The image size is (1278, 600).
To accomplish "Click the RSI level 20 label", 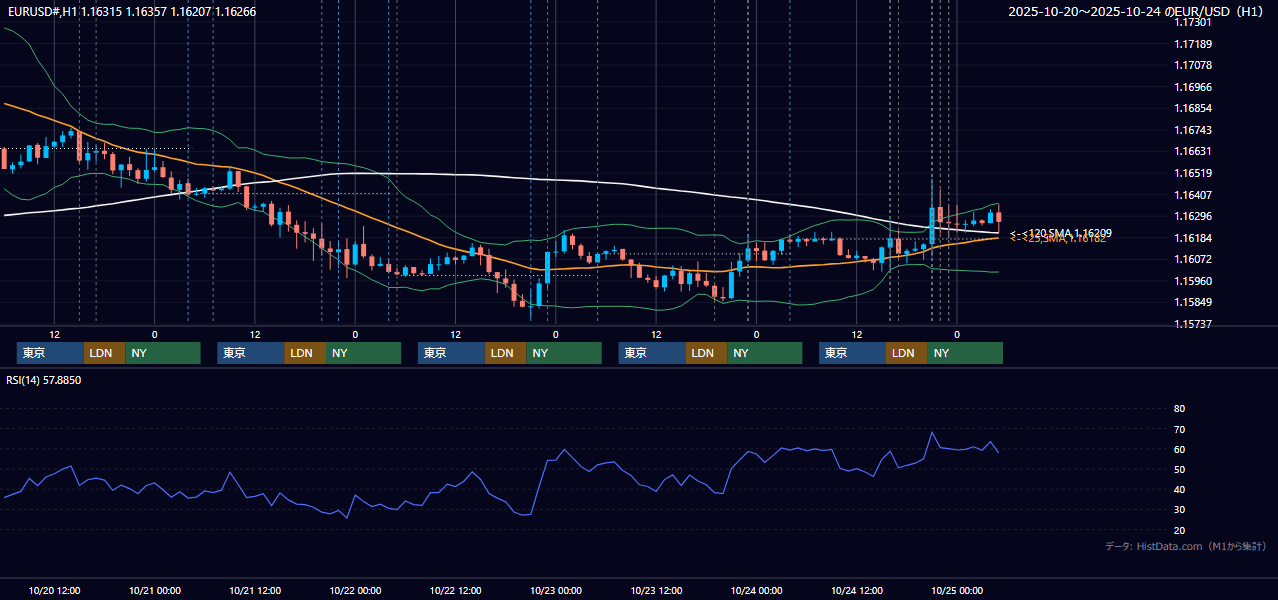I will pos(1179,530).
